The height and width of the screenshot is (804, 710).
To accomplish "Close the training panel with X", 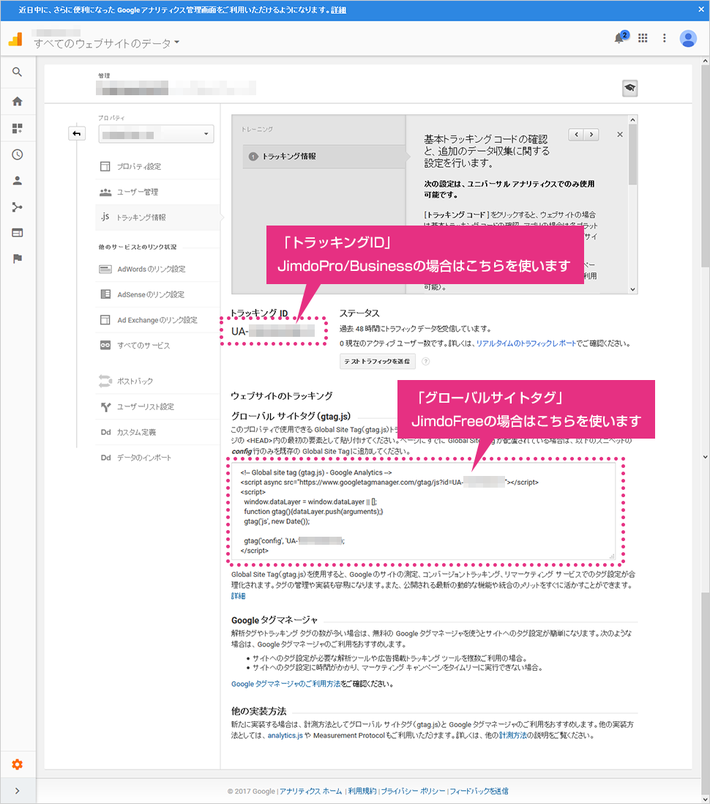I will click(x=620, y=134).
